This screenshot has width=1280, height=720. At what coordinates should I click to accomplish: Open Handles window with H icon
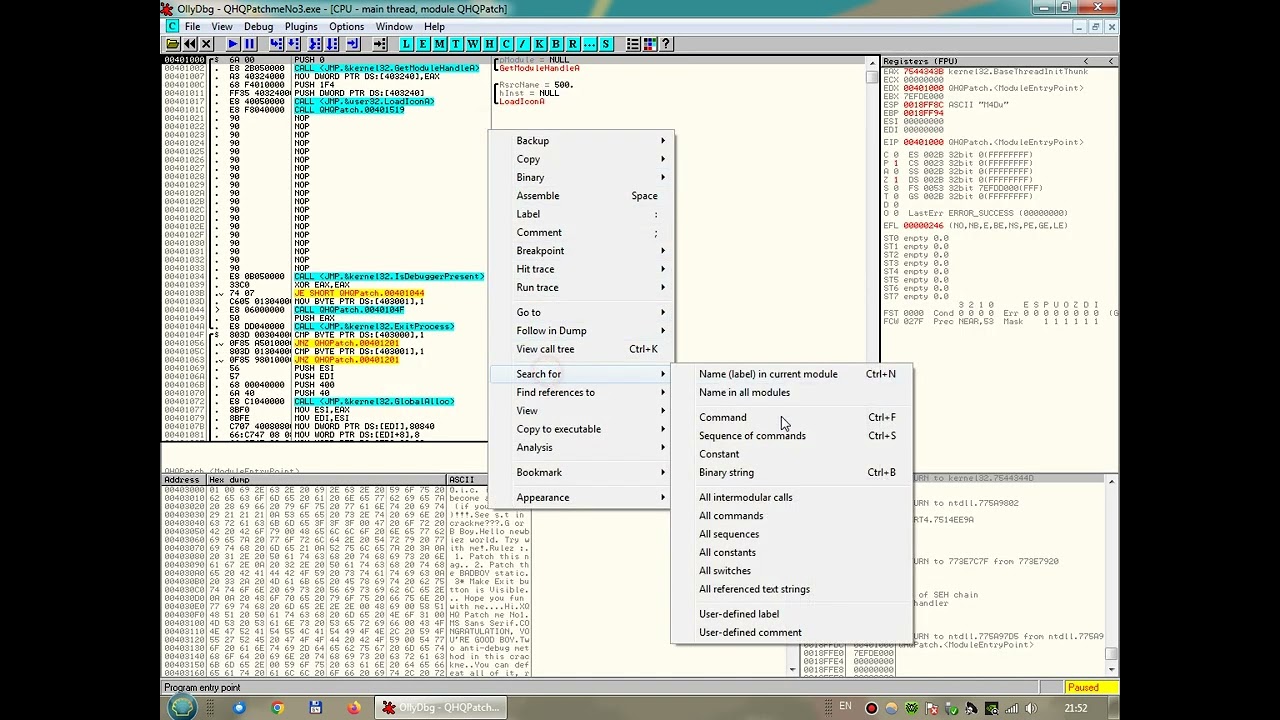(489, 44)
